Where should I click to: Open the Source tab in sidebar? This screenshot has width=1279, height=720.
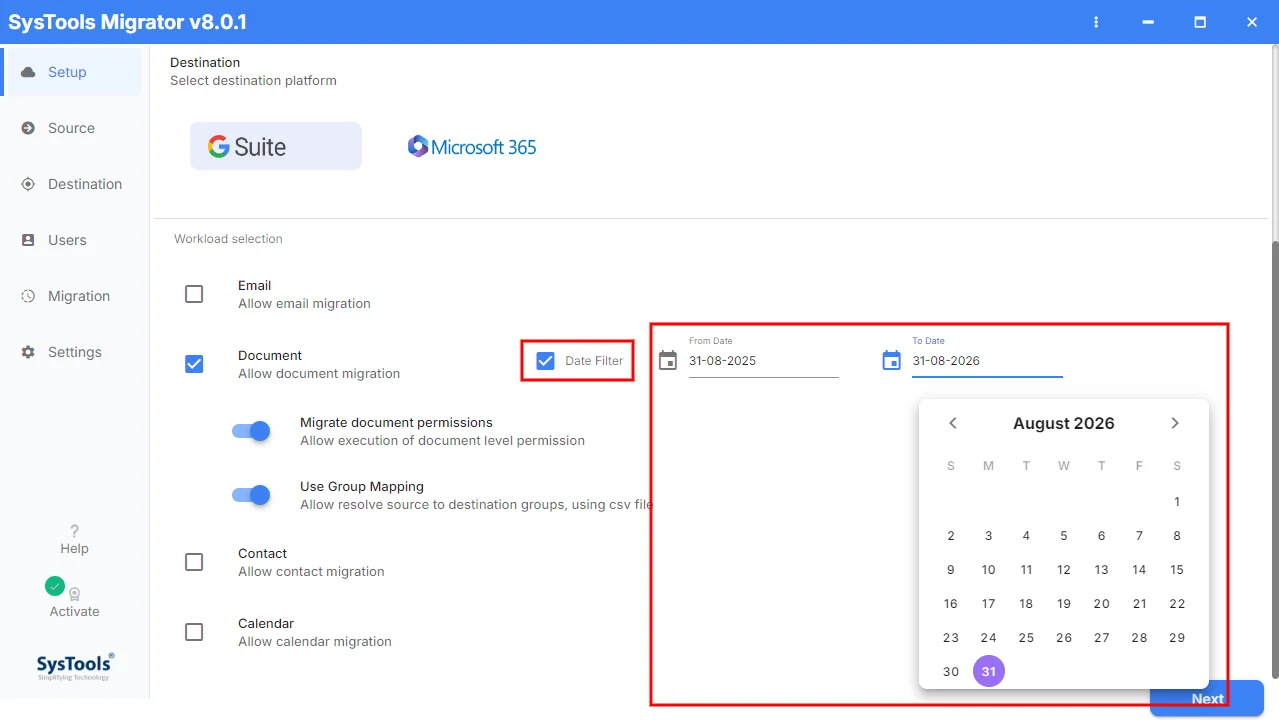(x=71, y=128)
